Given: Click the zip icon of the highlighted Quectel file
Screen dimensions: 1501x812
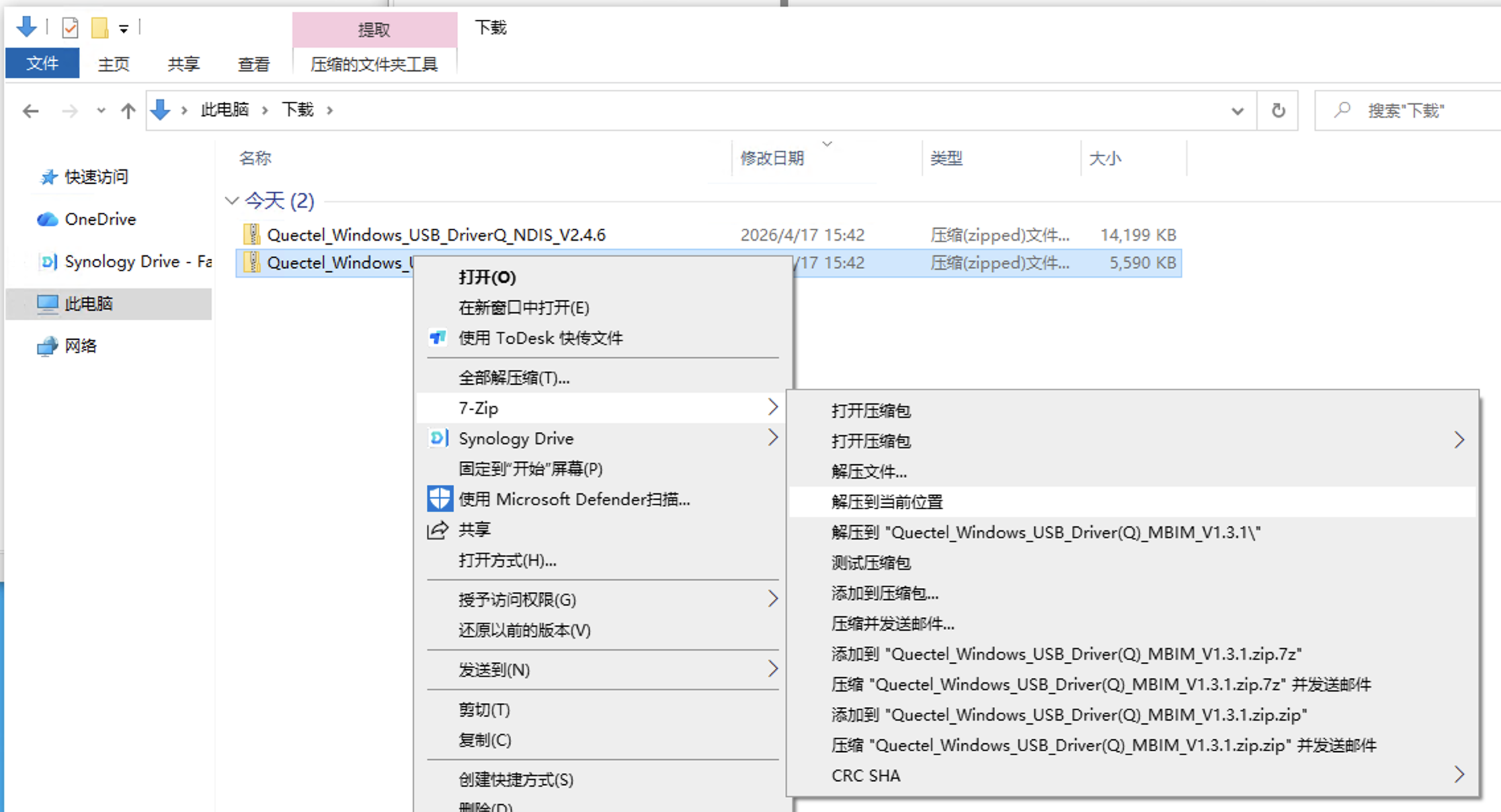Looking at the screenshot, I should click(251, 263).
